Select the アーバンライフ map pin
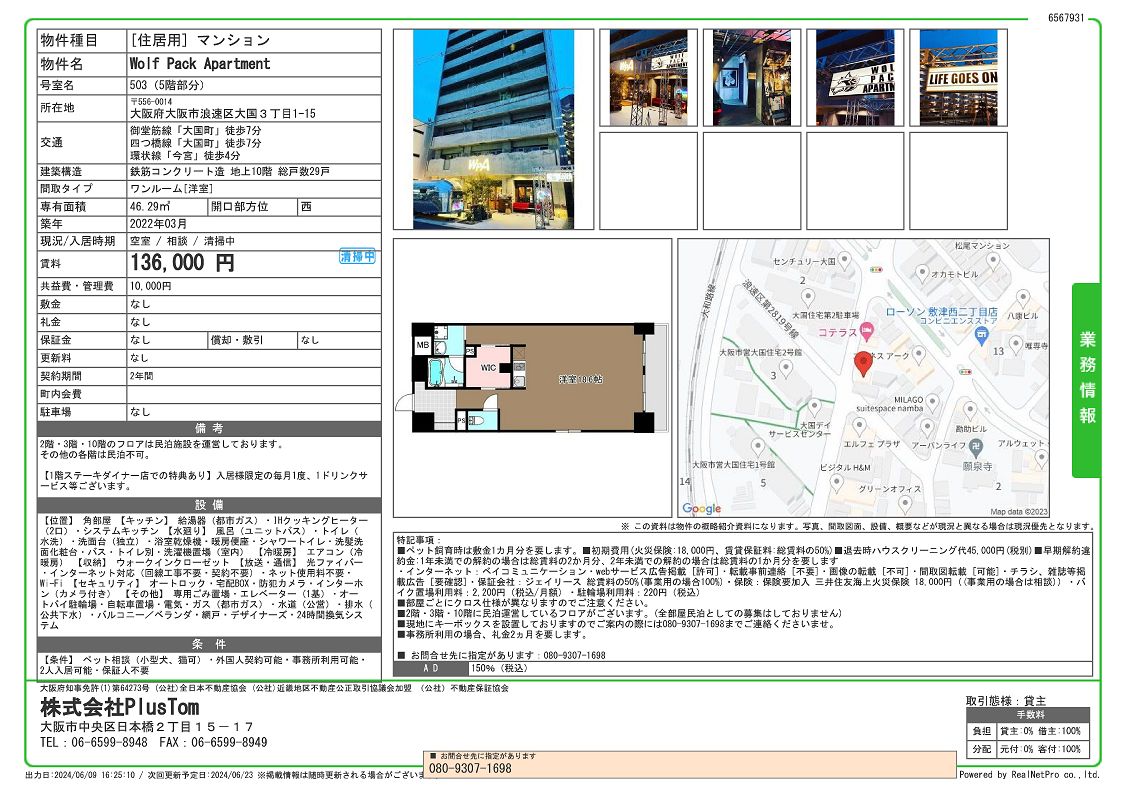Screen dimensions: 1123x792 [x=927, y=428]
